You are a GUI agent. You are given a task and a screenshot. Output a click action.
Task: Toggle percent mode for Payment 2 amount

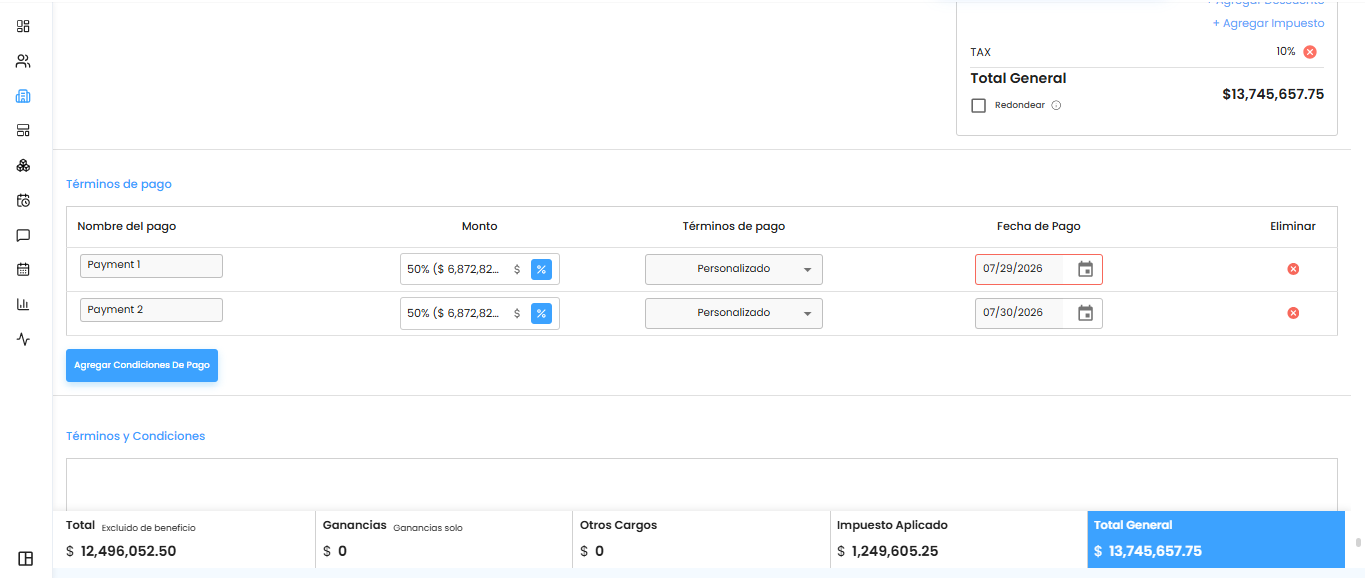point(541,313)
